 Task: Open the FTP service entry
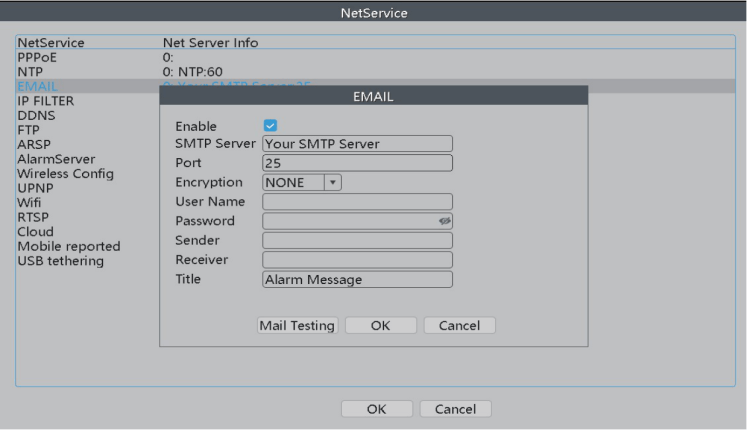click(x=29, y=130)
